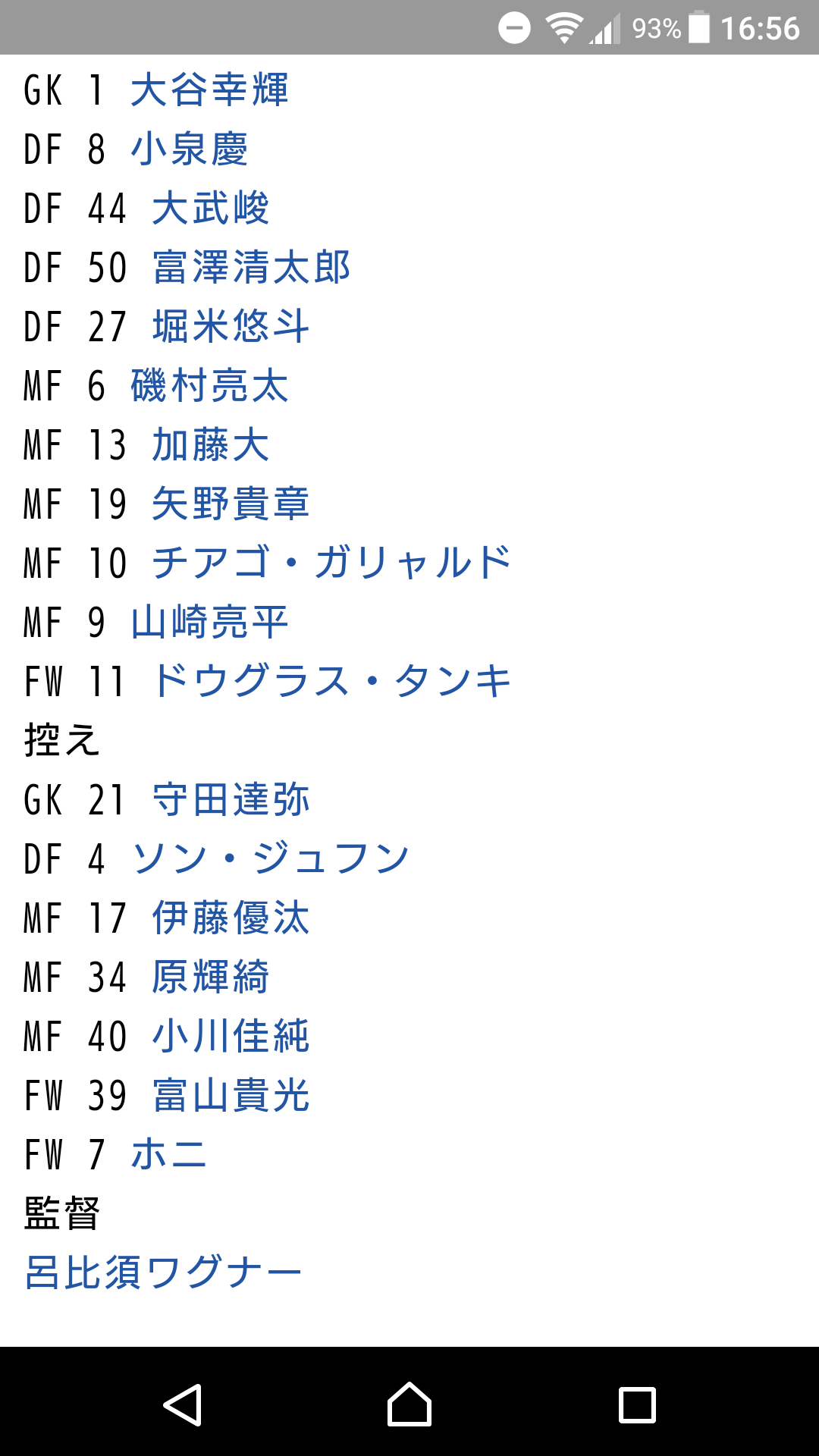This screenshot has height=1456, width=819.
Task: Select defender 富澤清太郎 link
Action: 251,267
